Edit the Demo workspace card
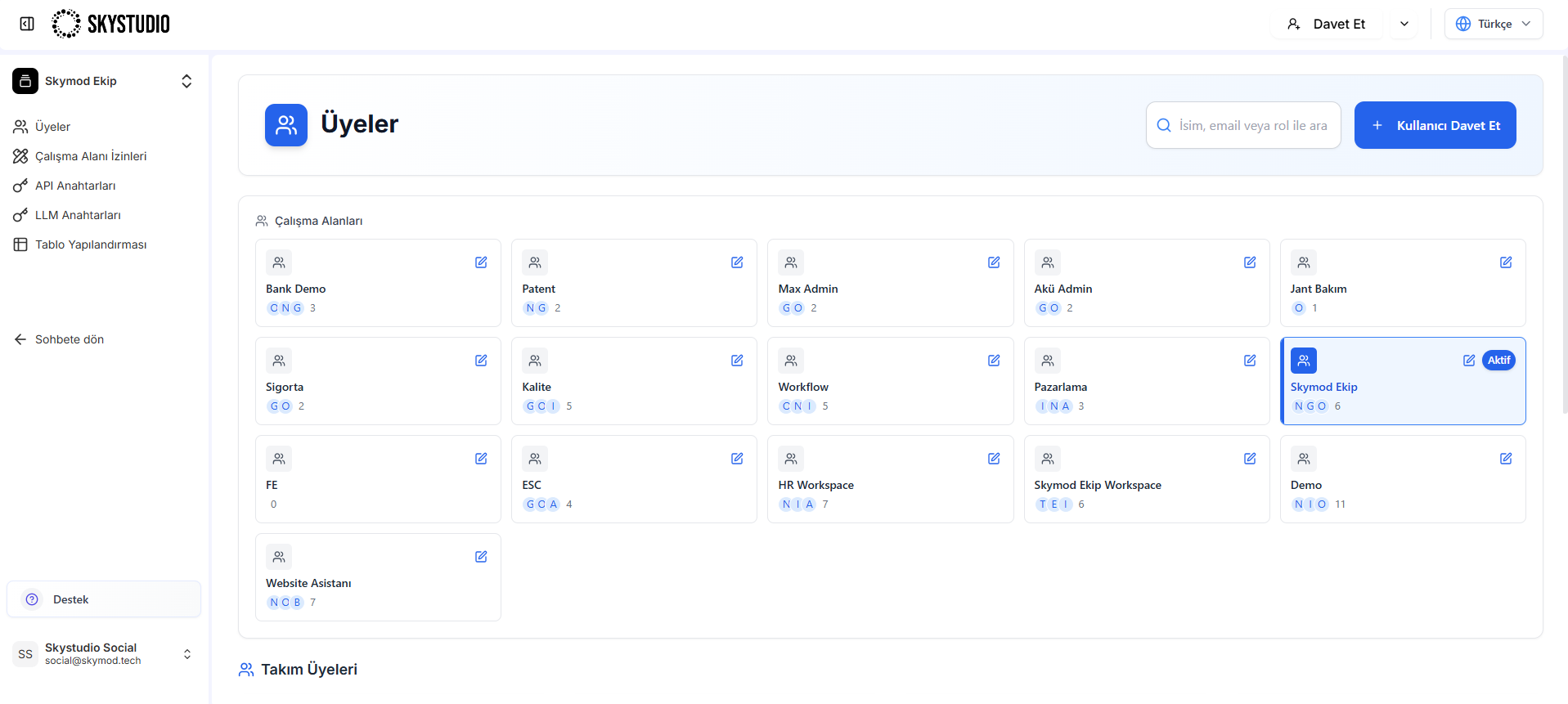This screenshot has height=704, width=1568. (x=1506, y=459)
